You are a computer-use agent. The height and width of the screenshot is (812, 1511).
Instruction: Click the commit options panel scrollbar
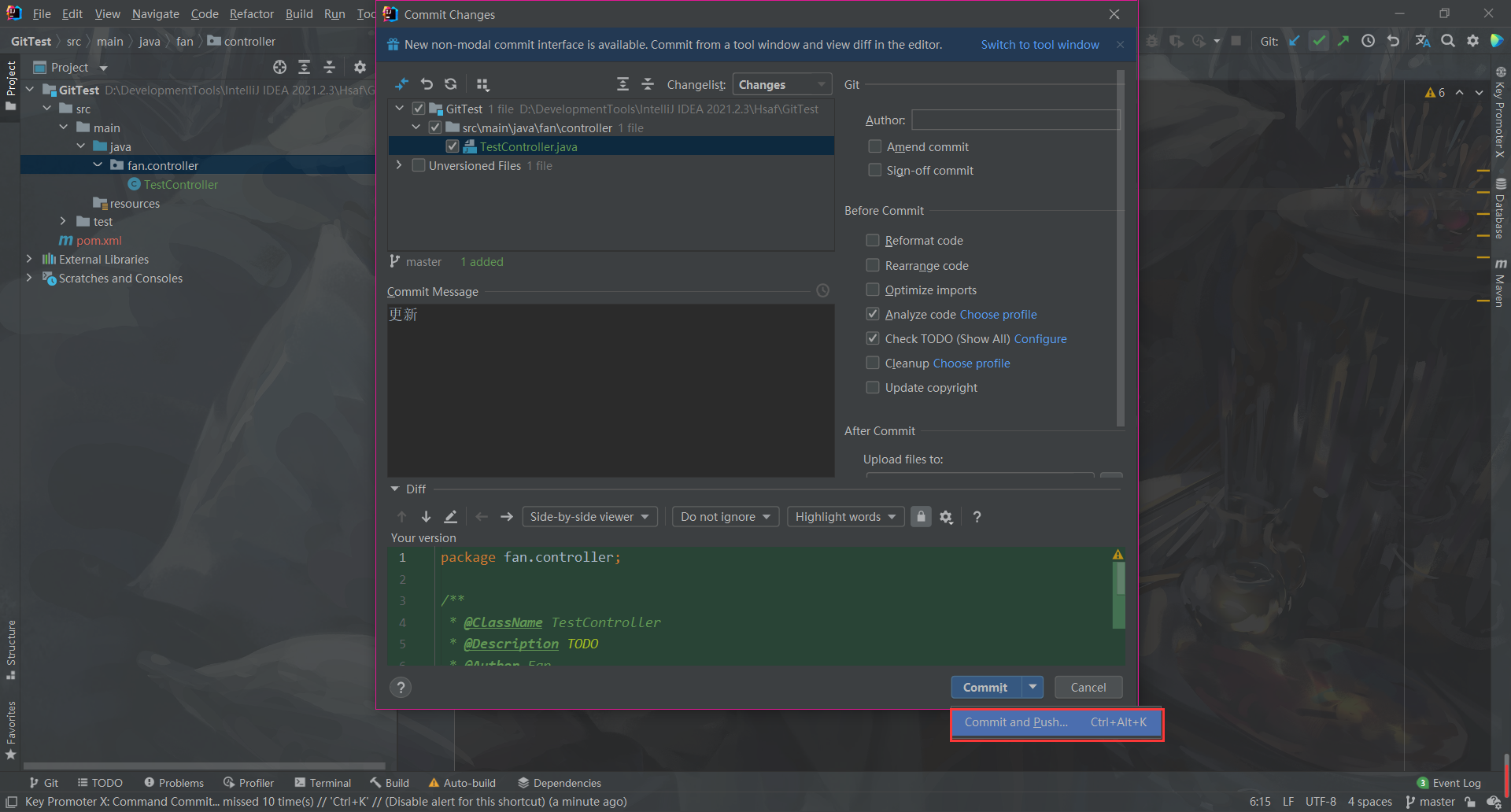[1121, 248]
